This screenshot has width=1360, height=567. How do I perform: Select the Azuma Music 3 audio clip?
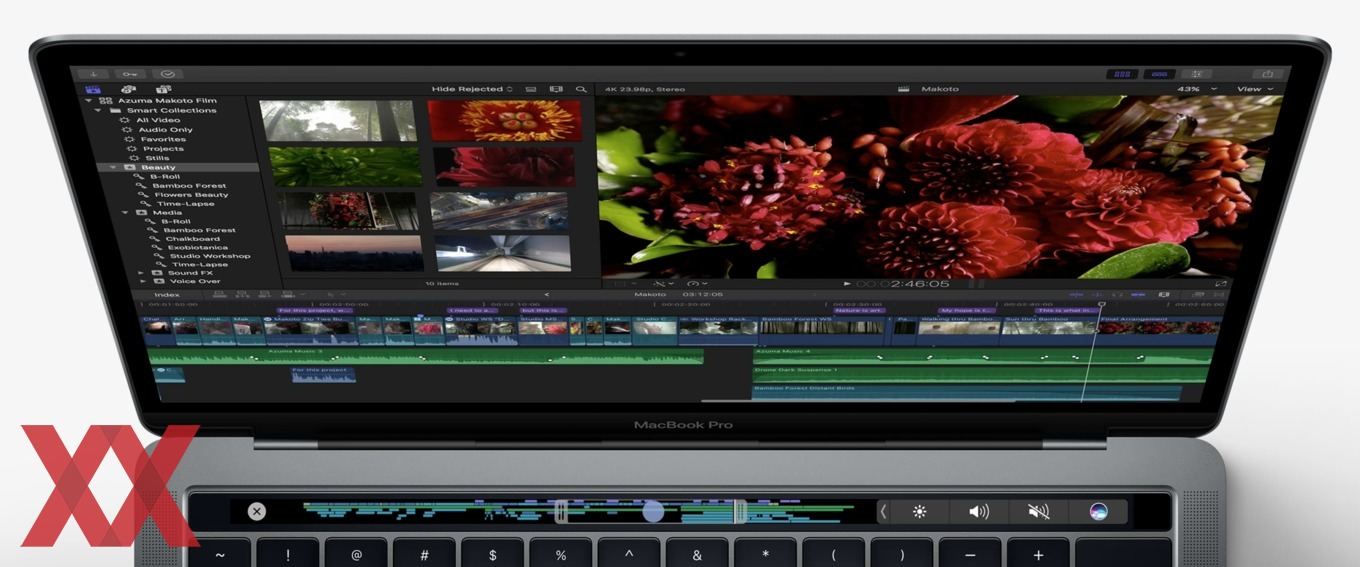(425, 356)
